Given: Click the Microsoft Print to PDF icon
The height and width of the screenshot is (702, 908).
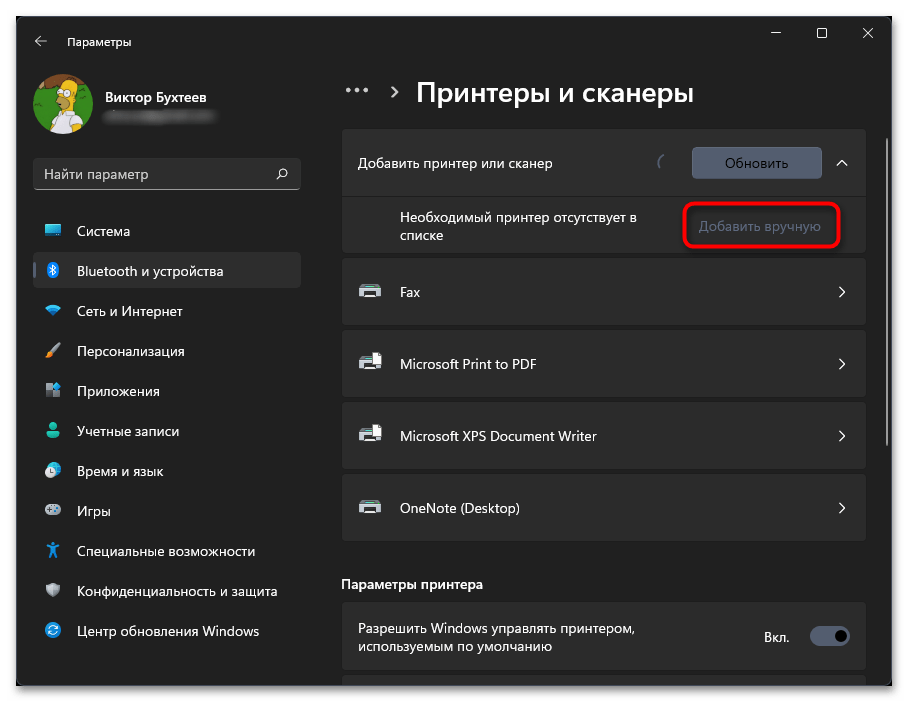Looking at the screenshot, I should point(370,362).
